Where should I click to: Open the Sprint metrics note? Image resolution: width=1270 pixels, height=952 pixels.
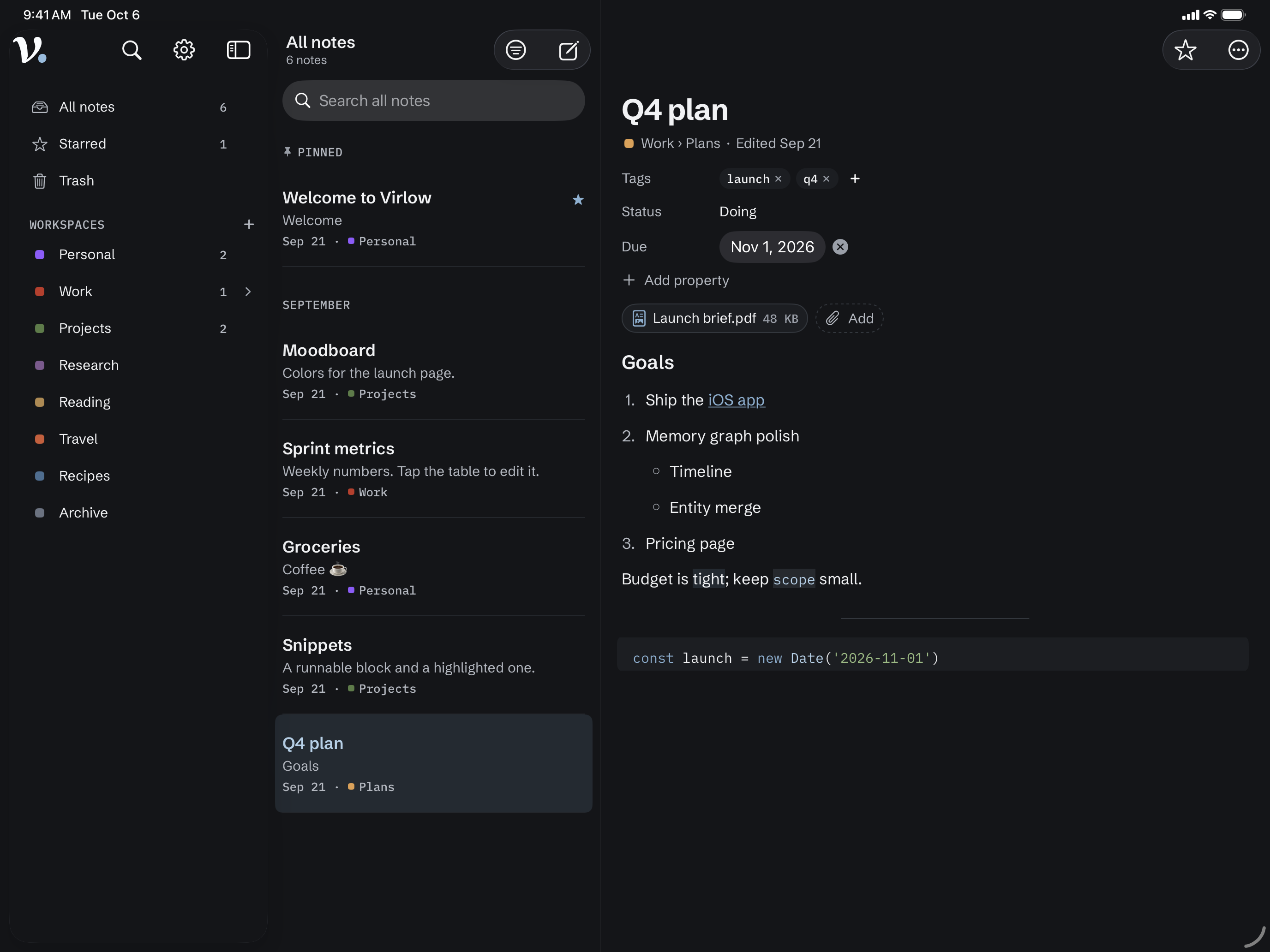(433, 469)
